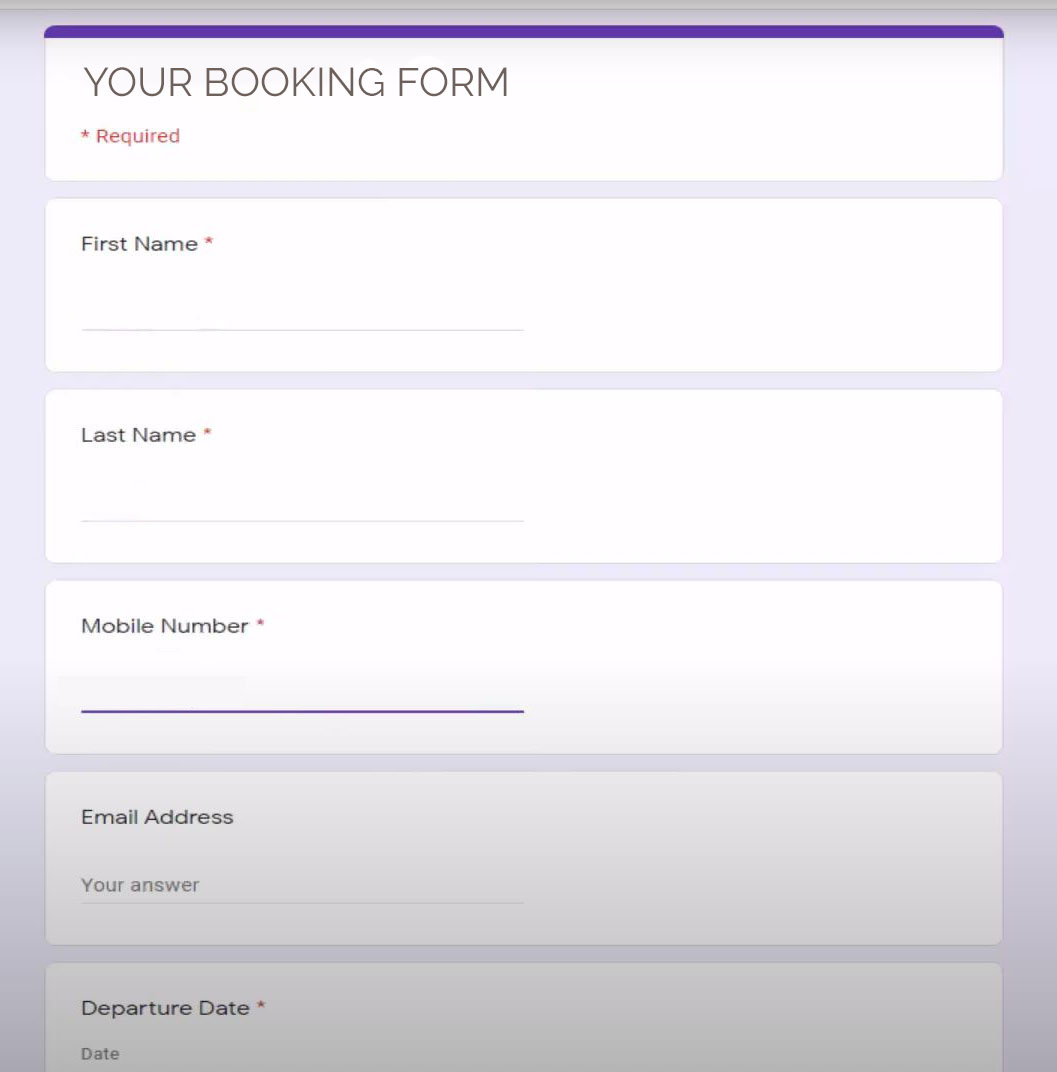Click the Date sublabel under Departure Date
This screenshot has height=1072, width=1057.
[100, 1053]
